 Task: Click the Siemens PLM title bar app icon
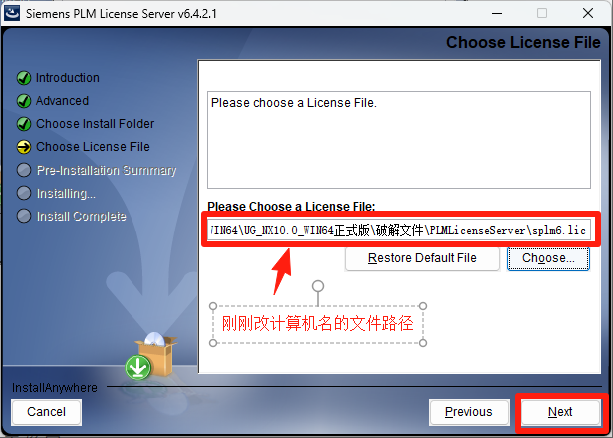point(12,13)
